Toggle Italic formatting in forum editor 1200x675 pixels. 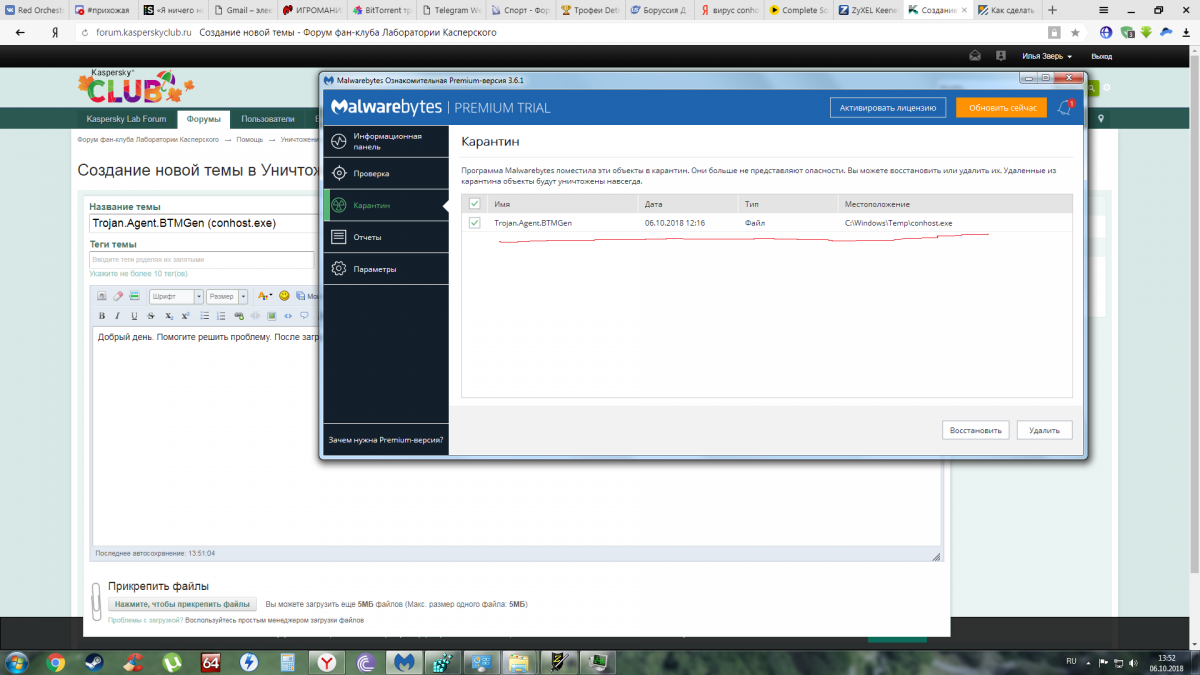[117, 316]
